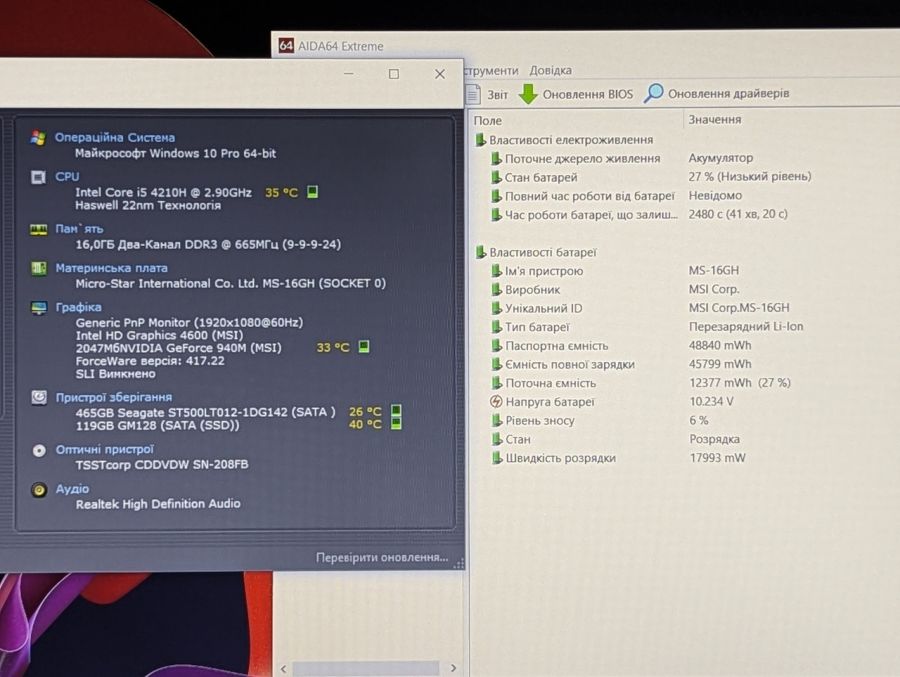Image resolution: width=900 pixels, height=677 pixels.
Task: Open the Пристрої зберігання section link
Action: (x=114, y=397)
